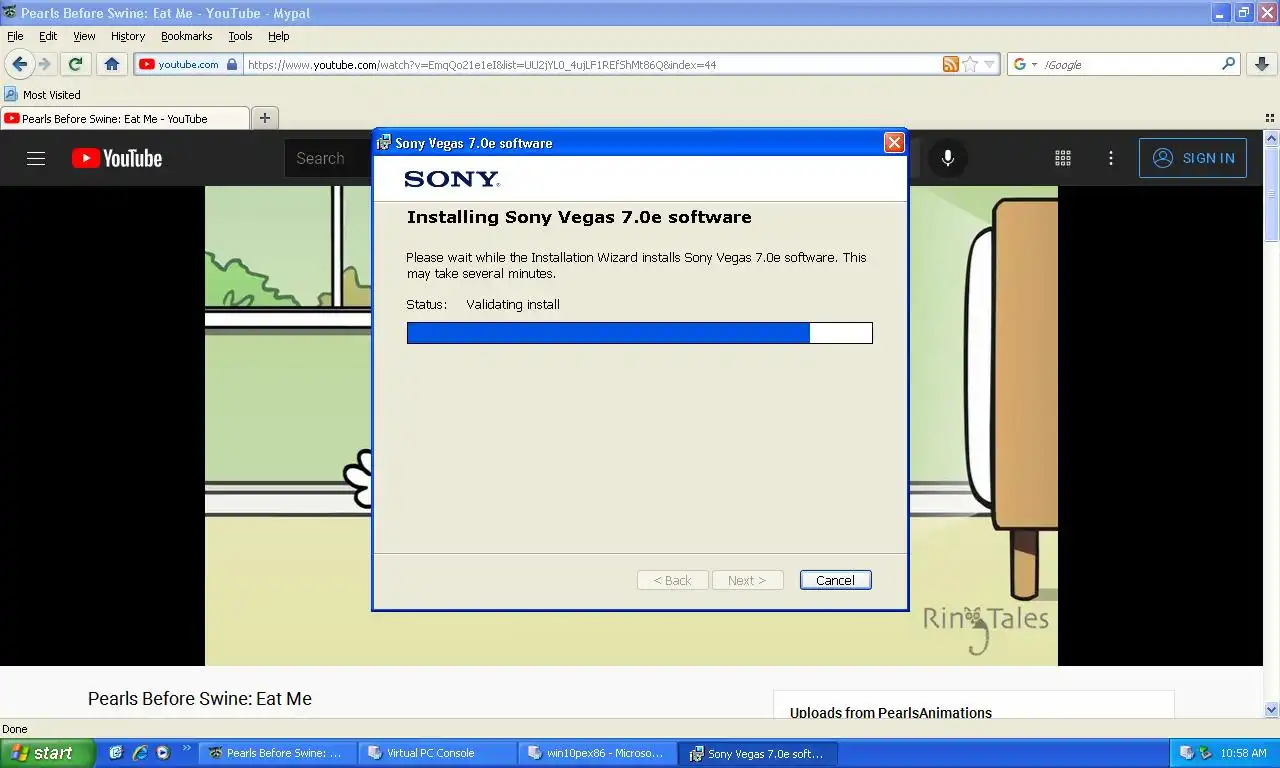Bookmark this page with the star icon

(970, 64)
